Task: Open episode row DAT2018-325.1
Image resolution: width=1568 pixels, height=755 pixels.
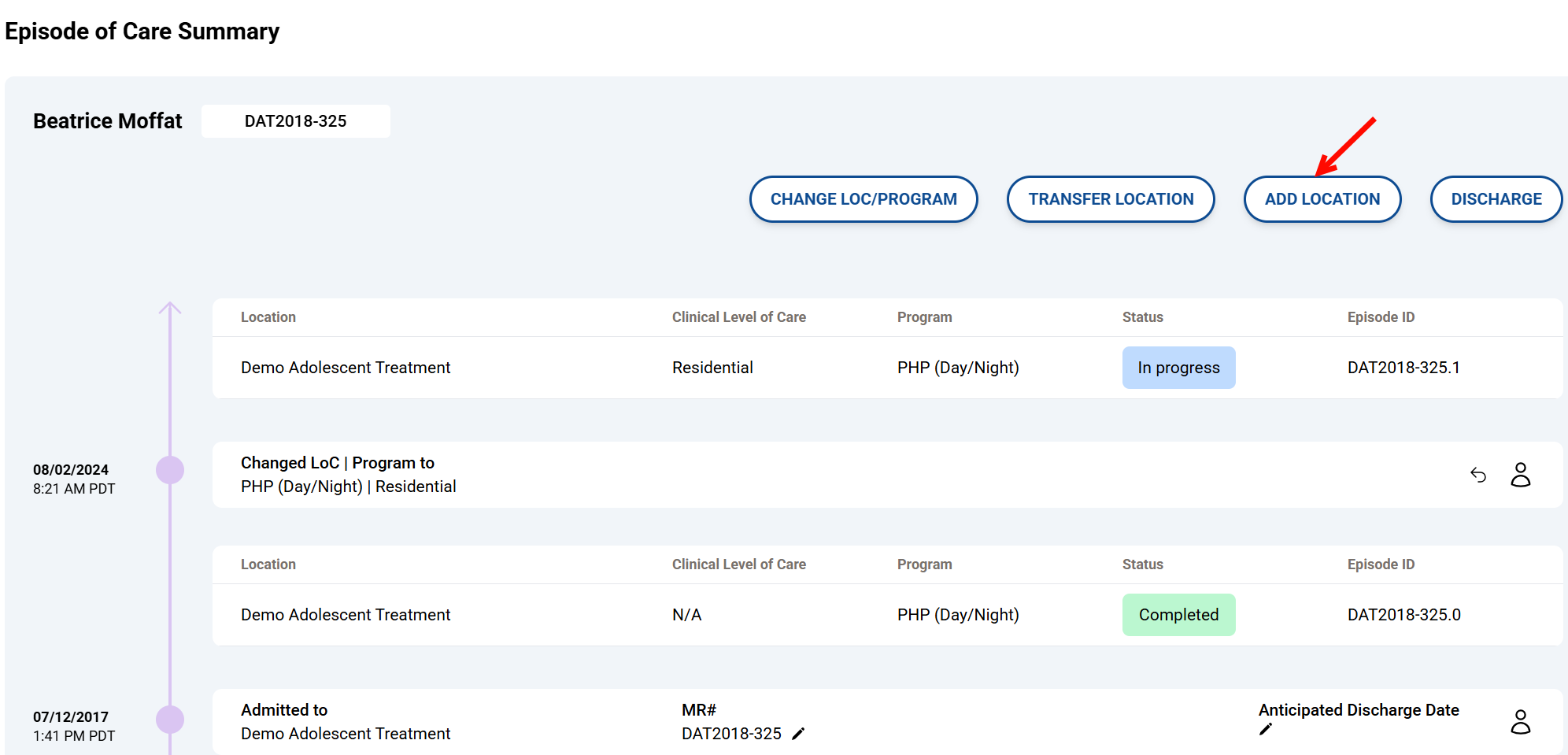Action: 1403,368
